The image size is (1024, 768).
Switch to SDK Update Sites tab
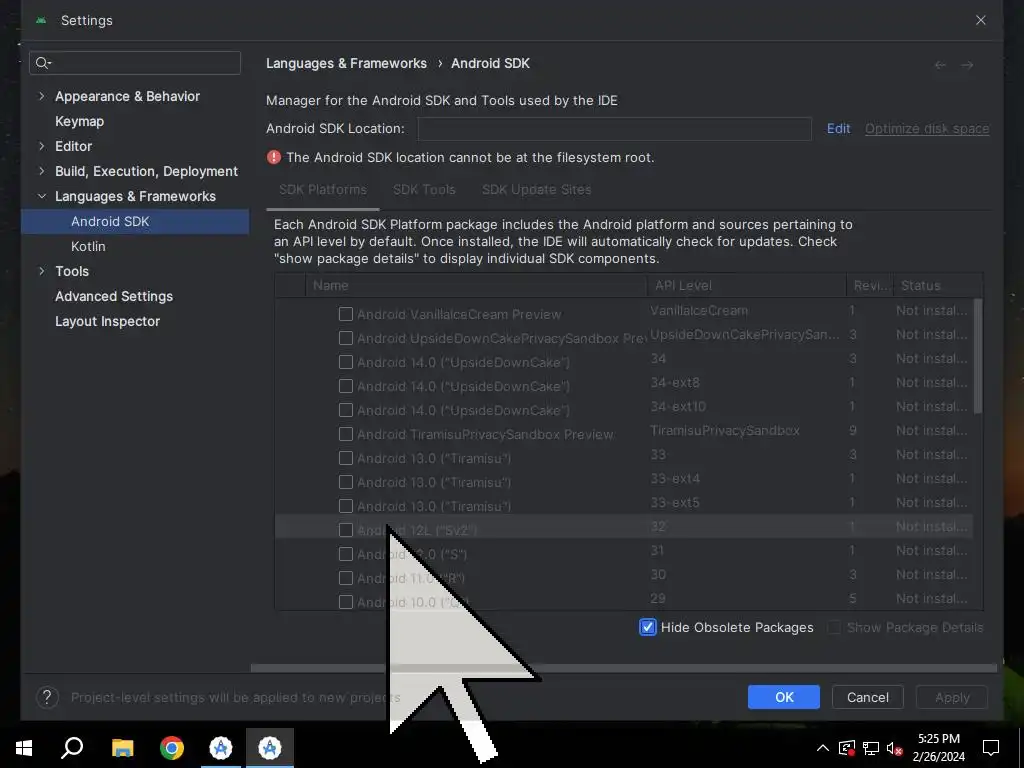[536, 190]
